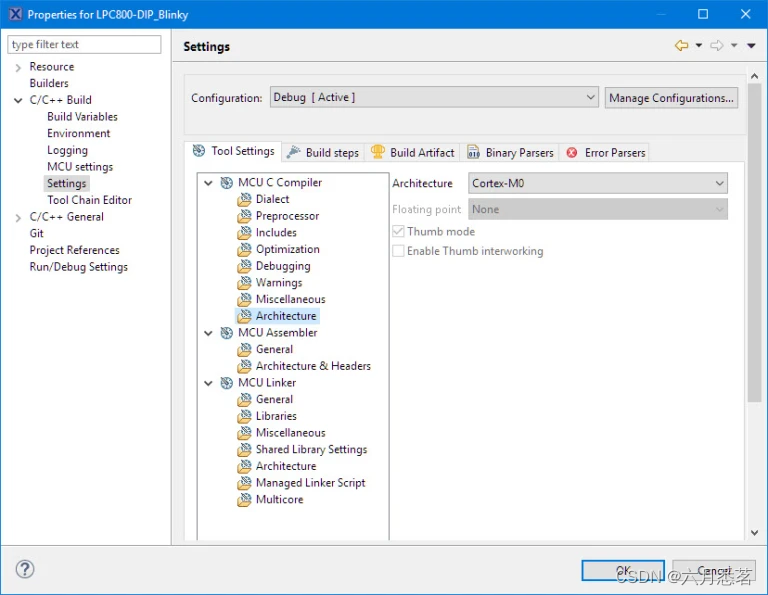Click the Binary Parsers file icon

pos(473,152)
